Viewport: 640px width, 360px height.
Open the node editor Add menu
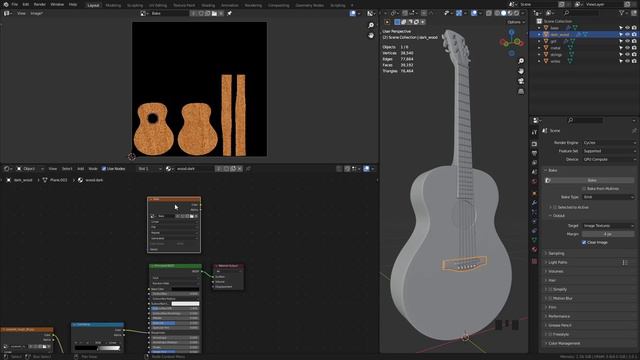[x=80, y=169]
